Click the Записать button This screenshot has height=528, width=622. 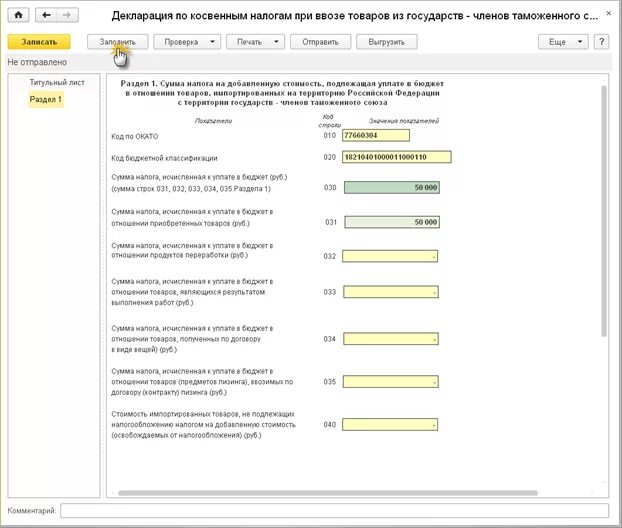tap(39, 42)
